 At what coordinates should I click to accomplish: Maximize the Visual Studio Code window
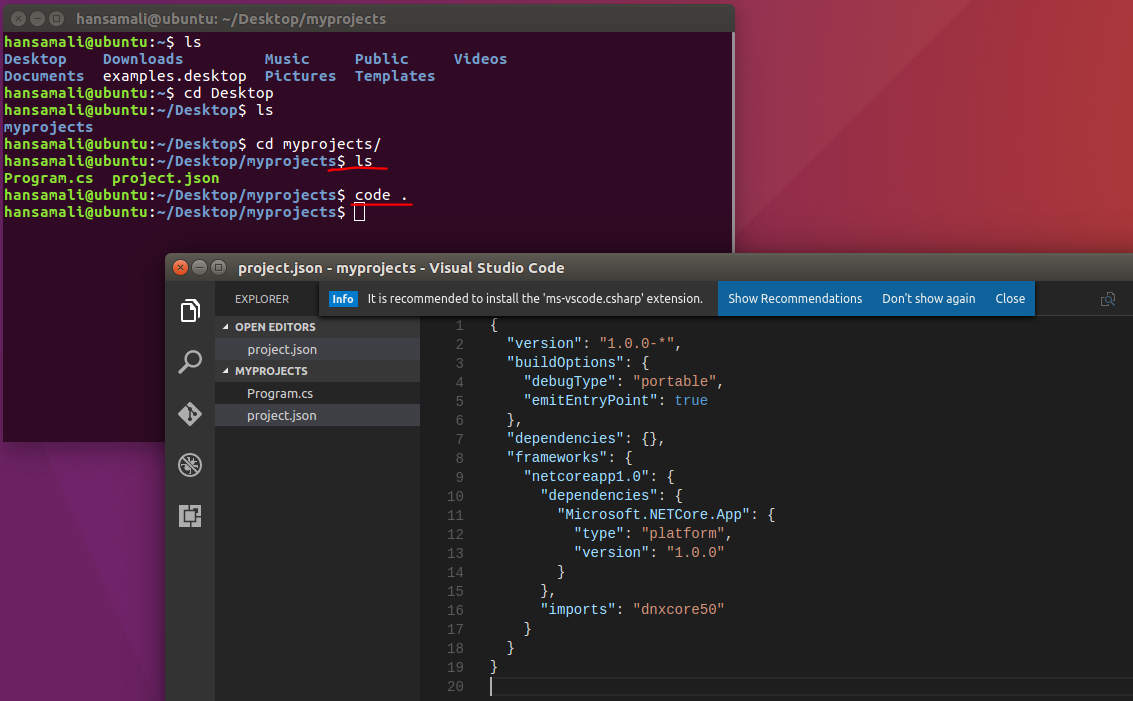(219, 267)
